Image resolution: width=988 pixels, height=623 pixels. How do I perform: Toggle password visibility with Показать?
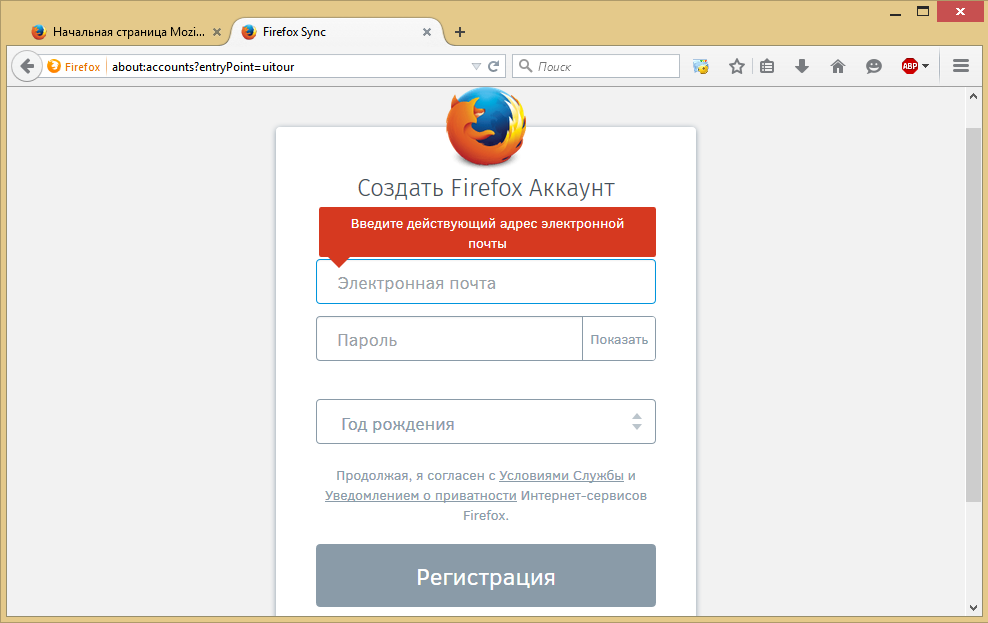(x=619, y=339)
